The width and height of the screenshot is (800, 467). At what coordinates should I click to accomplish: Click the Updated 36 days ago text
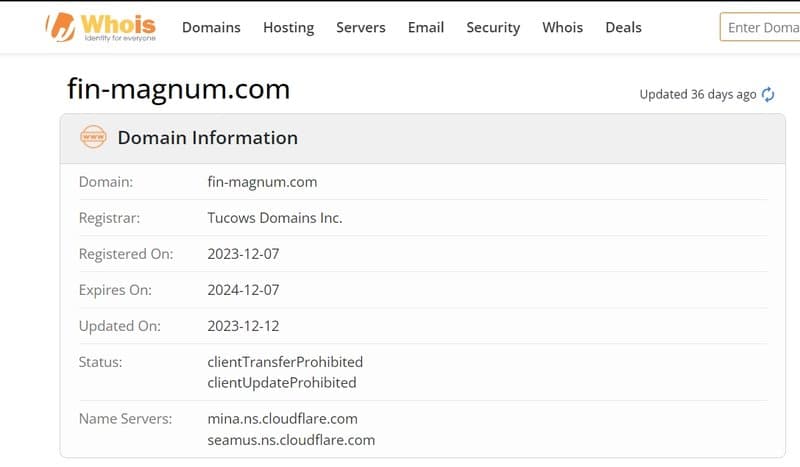click(697, 94)
